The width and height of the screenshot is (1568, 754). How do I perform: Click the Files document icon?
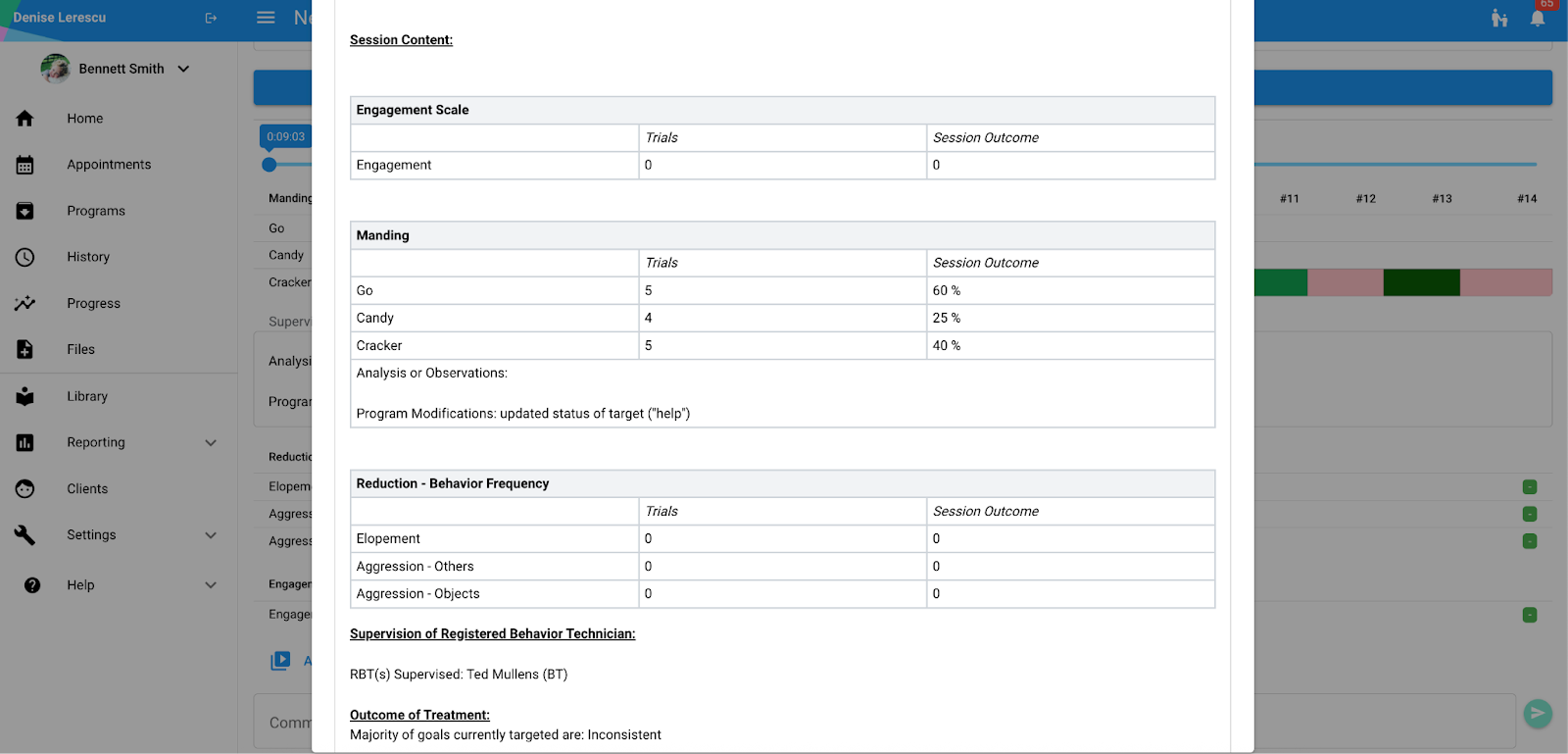coord(24,350)
